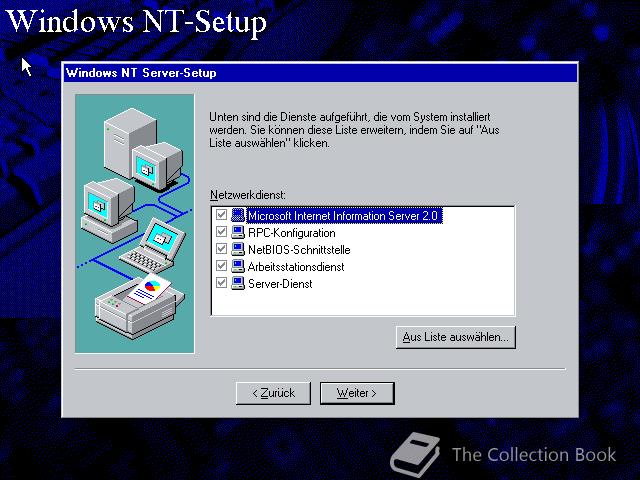Click the Netzwerkdienst list label

(248, 195)
